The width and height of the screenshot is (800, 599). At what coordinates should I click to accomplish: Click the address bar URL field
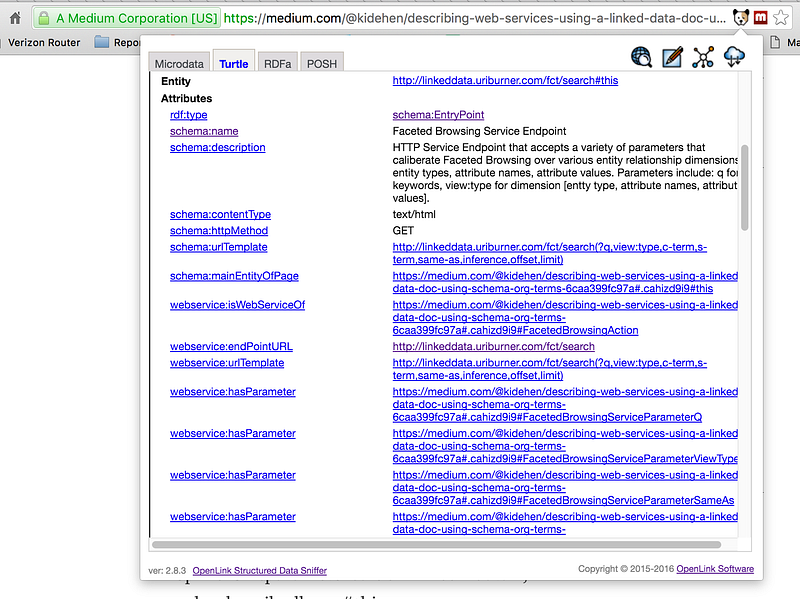tap(474, 18)
